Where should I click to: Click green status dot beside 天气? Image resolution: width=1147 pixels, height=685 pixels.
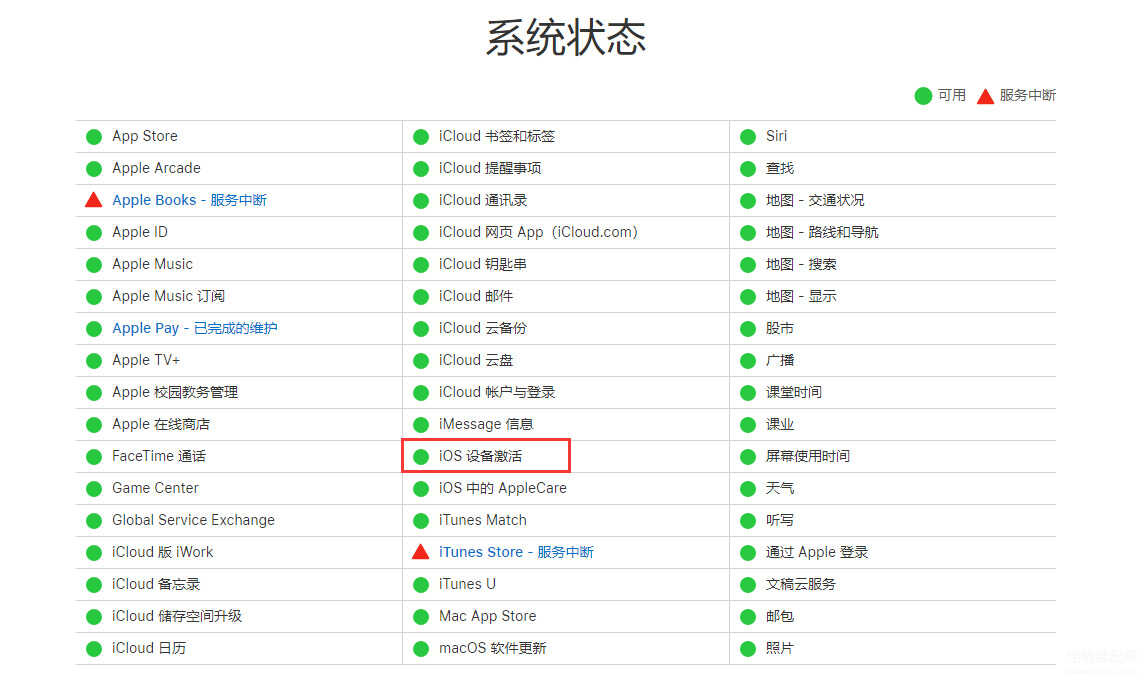(x=748, y=489)
